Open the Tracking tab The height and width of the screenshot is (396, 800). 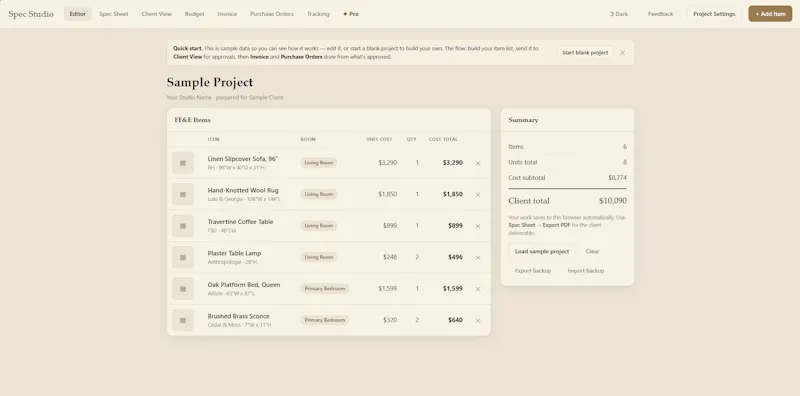click(318, 14)
